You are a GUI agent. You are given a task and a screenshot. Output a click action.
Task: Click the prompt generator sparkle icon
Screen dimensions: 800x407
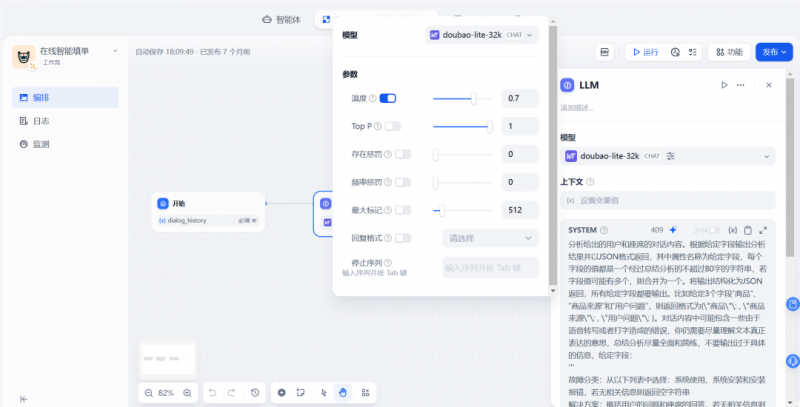coord(673,230)
